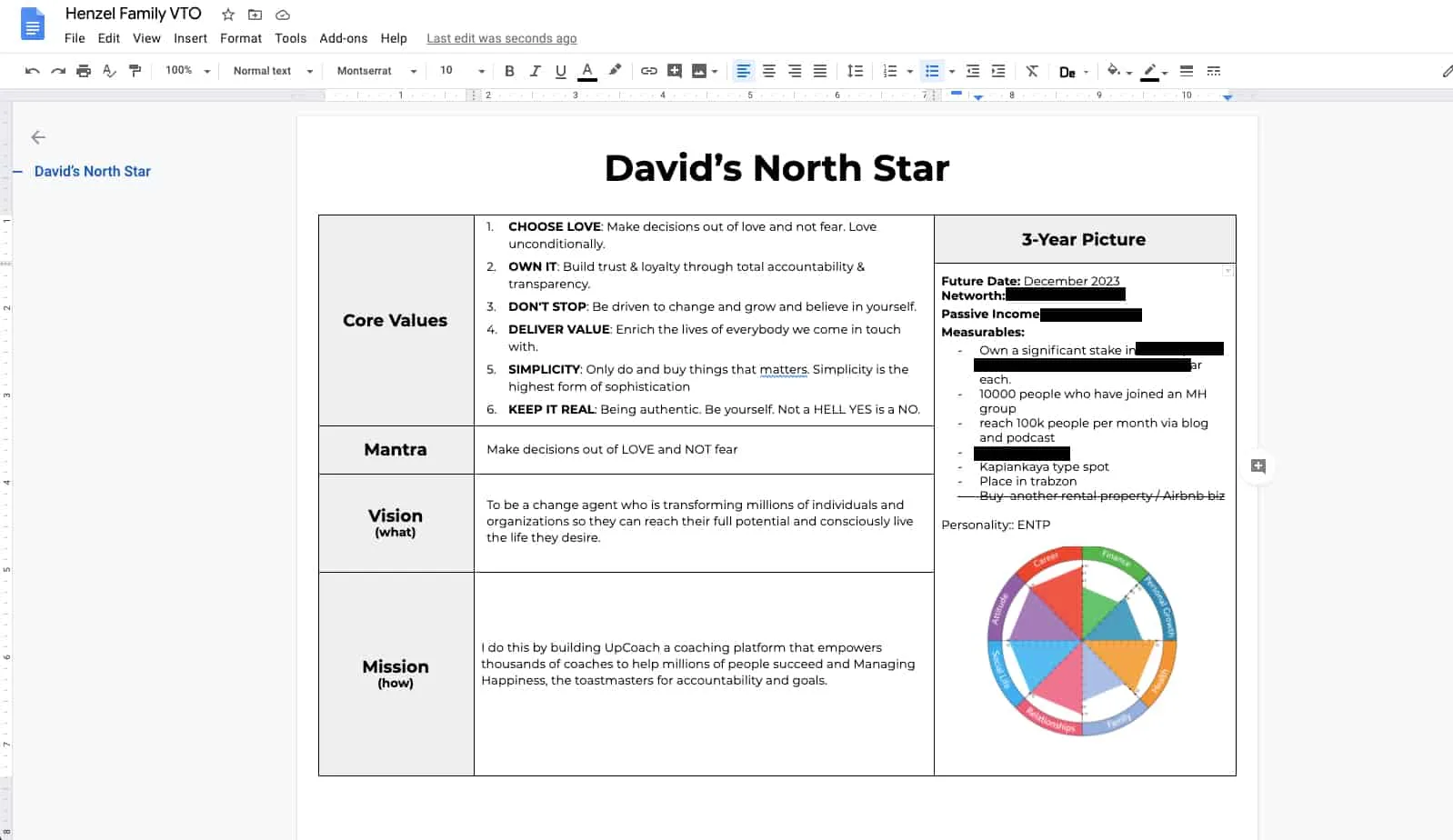This screenshot has height=840, width=1453.
Task: Open 'Last edit was seconds ago' history
Action: (x=502, y=38)
